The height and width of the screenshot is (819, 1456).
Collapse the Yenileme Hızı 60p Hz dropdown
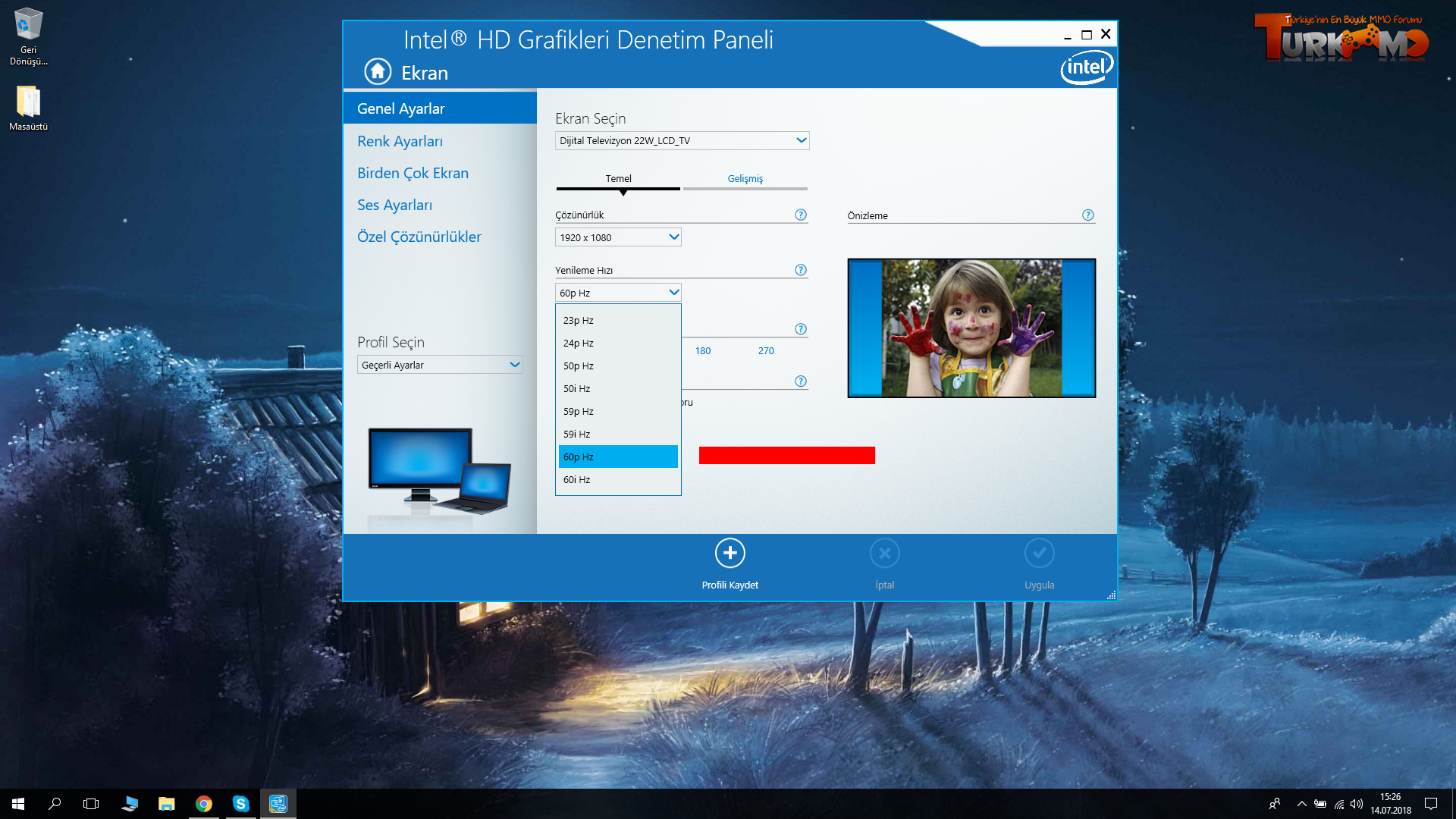[618, 293]
